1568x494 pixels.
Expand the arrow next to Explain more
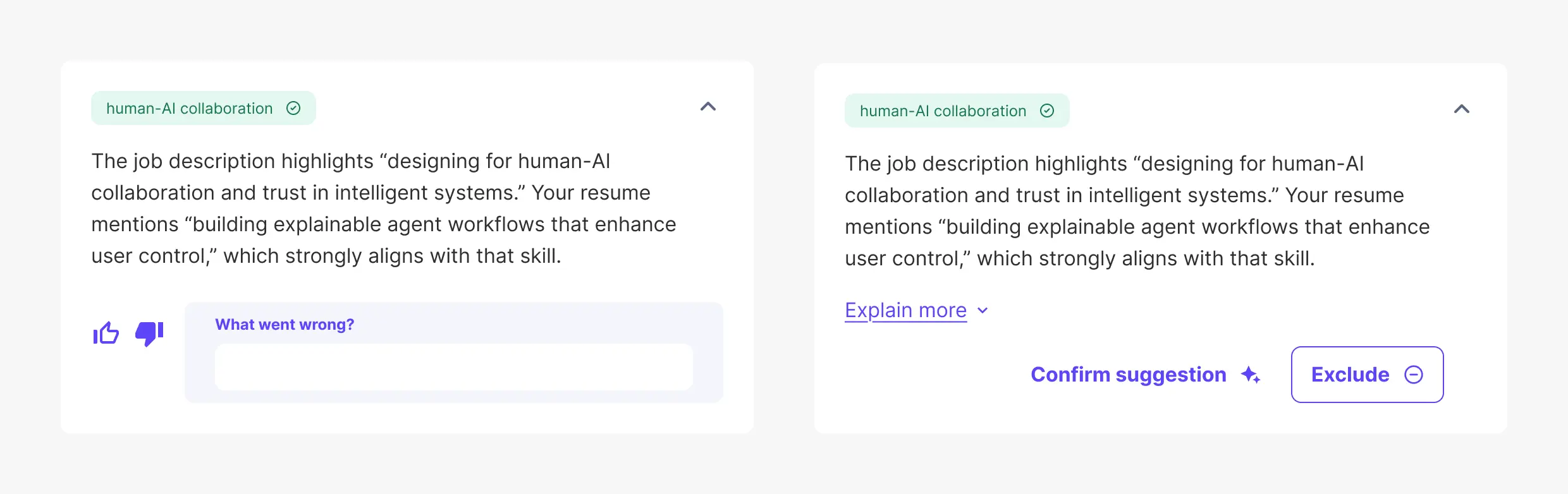[983, 310]
